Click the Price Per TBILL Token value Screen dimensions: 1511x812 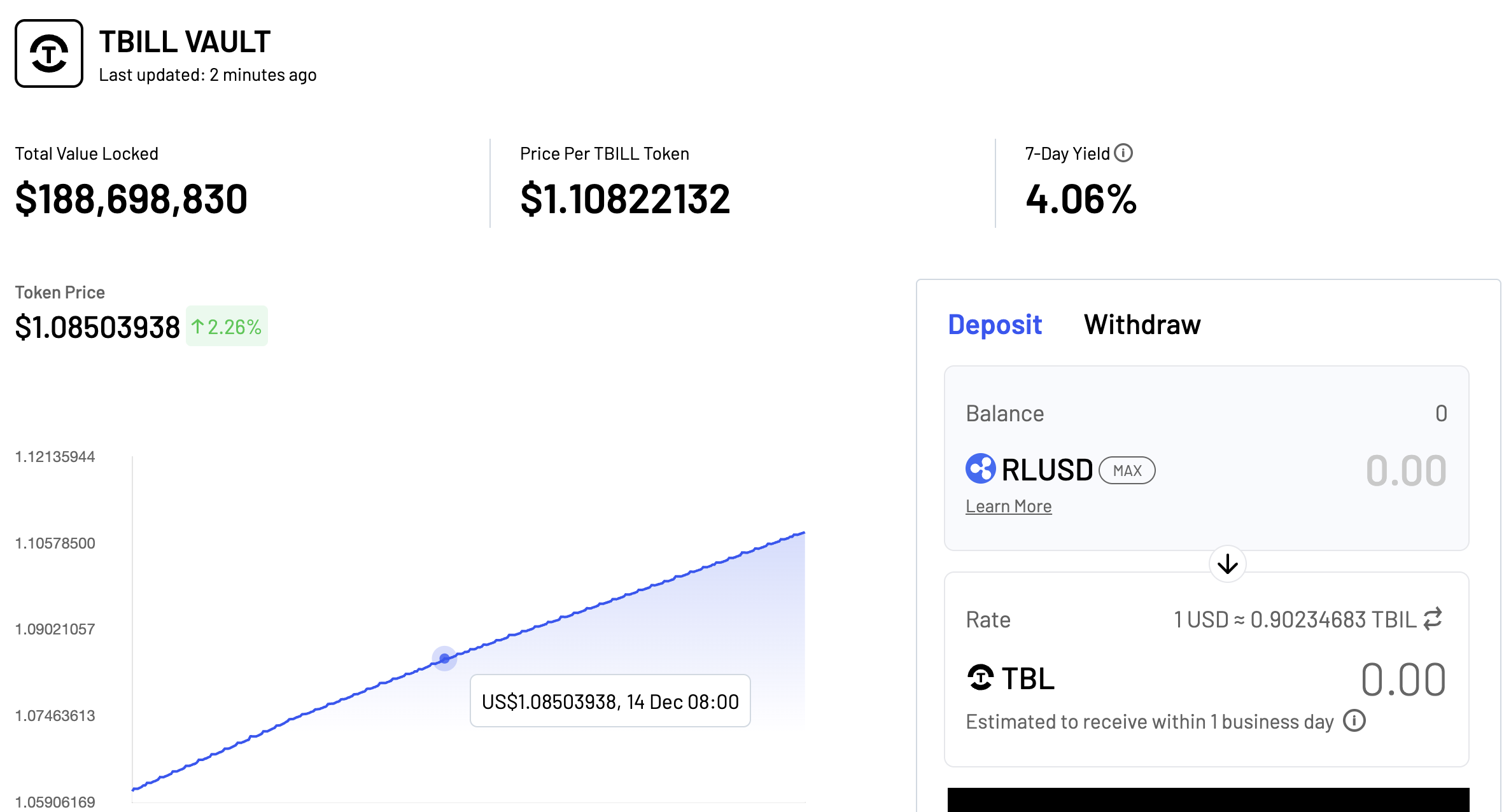click(x=624, y=199)
